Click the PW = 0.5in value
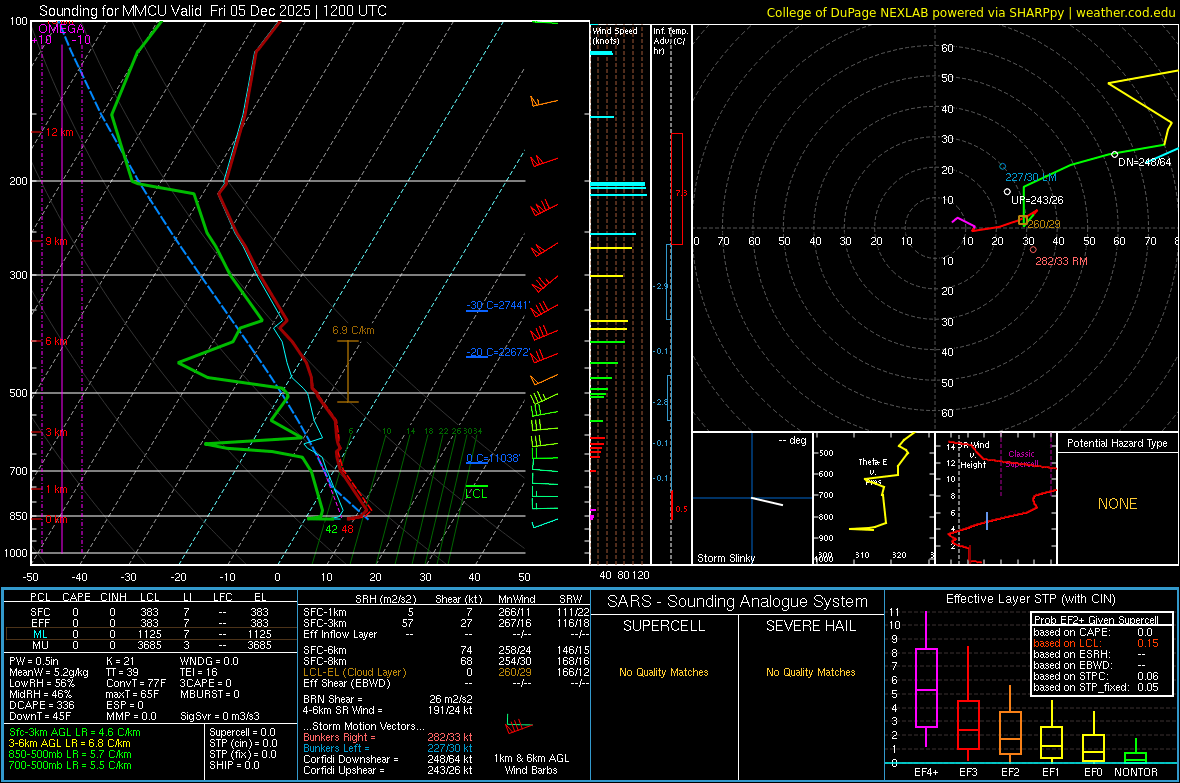 [34, 661]
